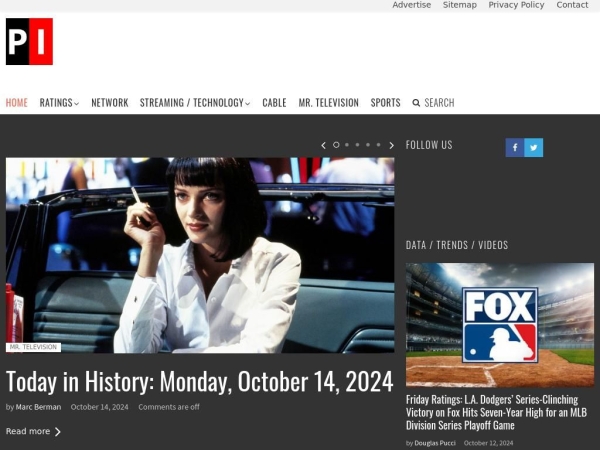Open the Cable menu item
Viewport: 600px width, 450px height.
(274, 103)
